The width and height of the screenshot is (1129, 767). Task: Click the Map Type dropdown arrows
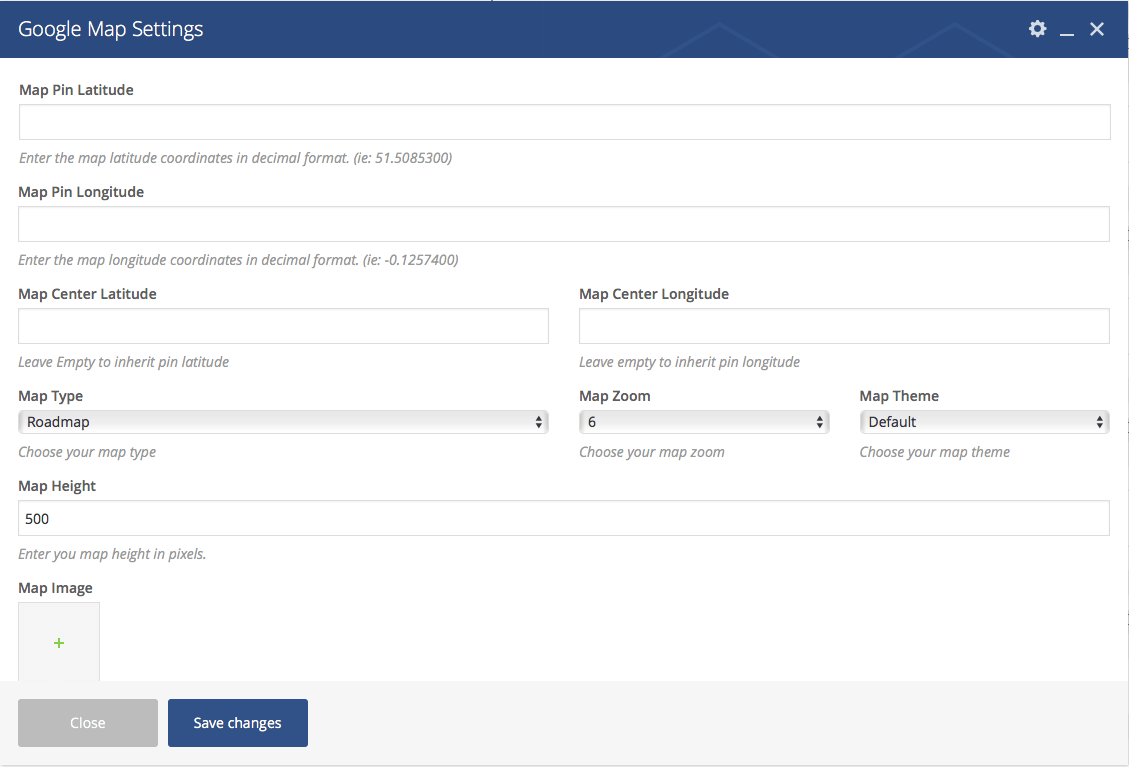539,422
